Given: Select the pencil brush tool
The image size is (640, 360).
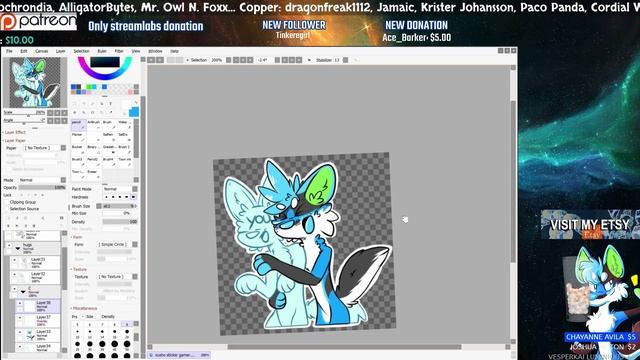Looking at the screenshot, I should pyautogui.click(x=79, y=124).
